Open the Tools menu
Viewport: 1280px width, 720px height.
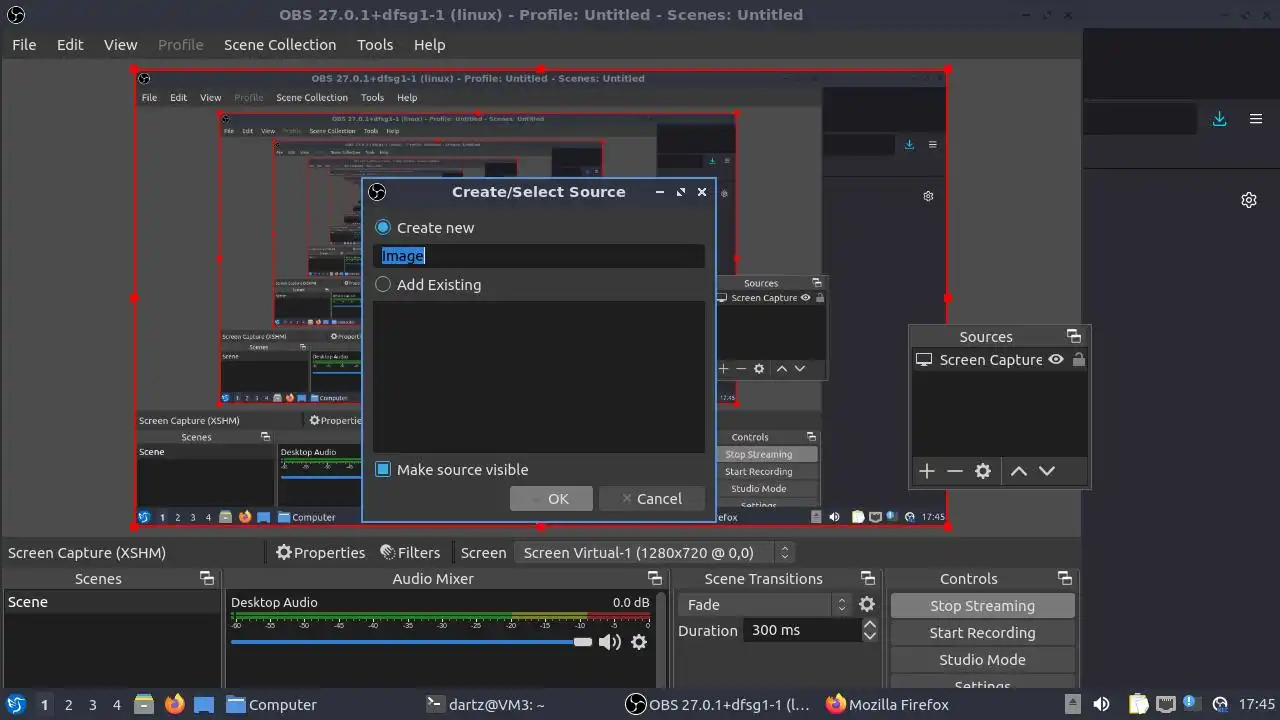(375, 44)
